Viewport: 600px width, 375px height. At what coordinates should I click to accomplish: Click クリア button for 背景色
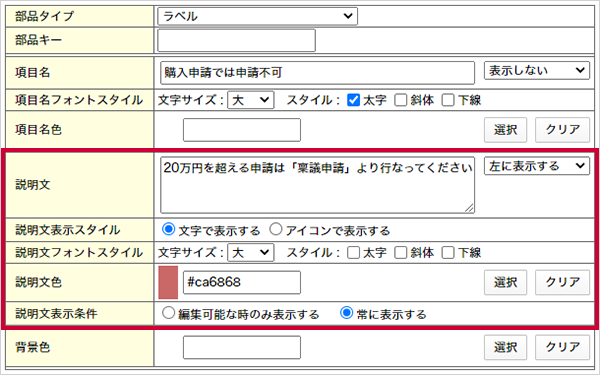click(562, 347)
